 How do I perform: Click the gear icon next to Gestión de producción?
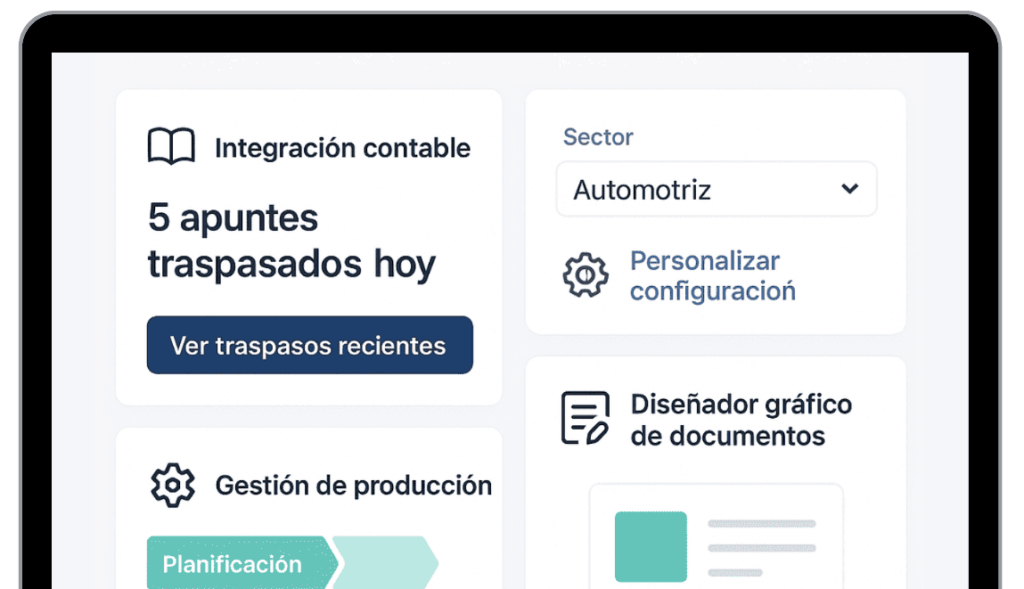(172, 485)
